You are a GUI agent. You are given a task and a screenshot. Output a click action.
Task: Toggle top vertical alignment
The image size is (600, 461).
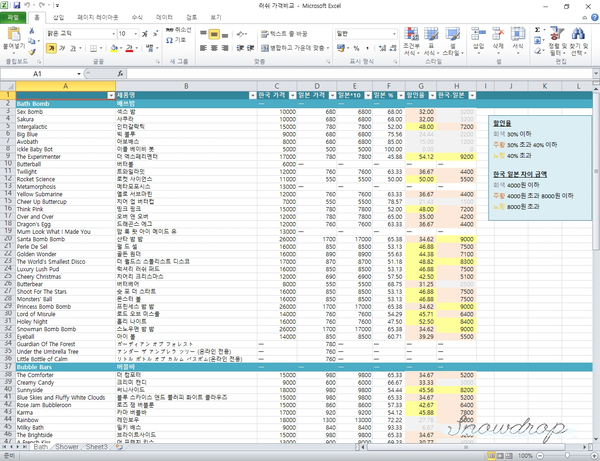[x=204, y=34]
